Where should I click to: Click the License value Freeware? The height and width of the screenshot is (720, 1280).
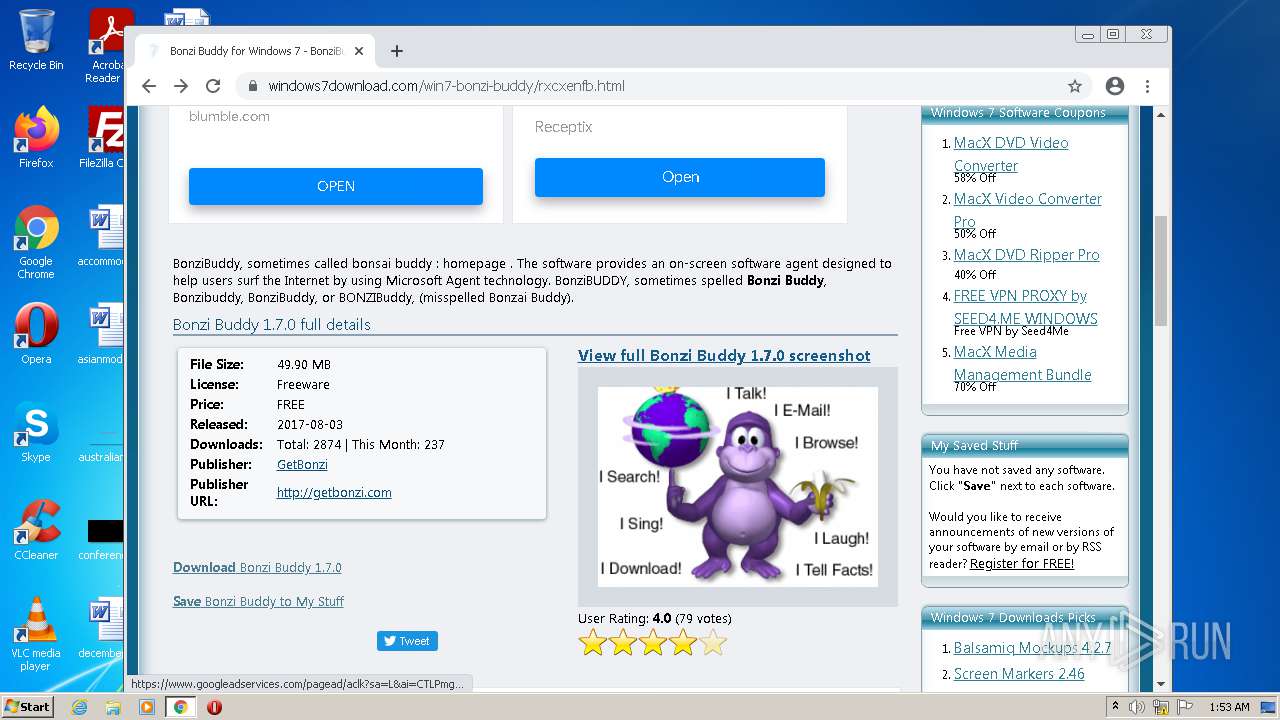(x=303, y=384)
